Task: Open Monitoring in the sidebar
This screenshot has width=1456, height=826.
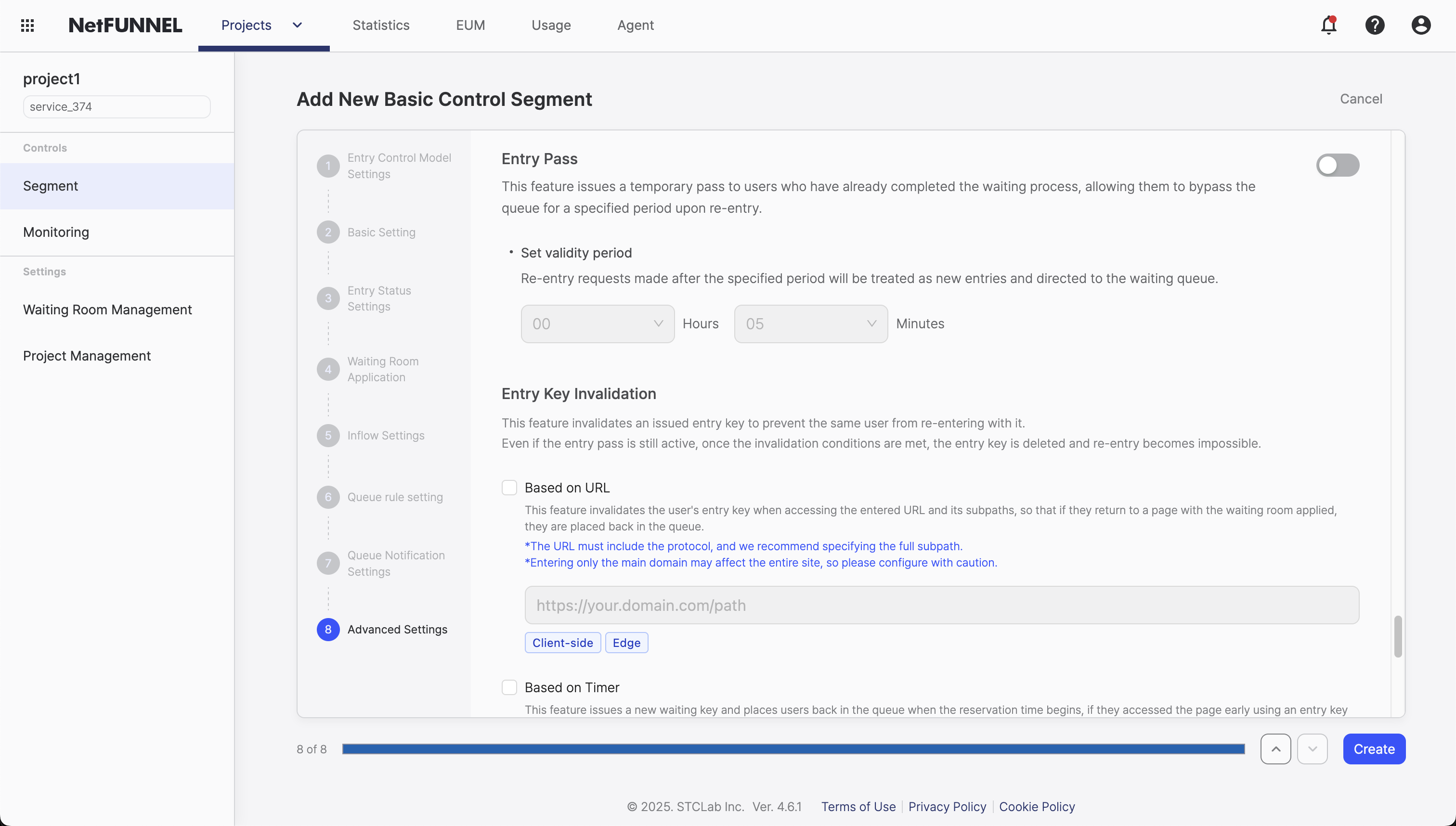Action: point(56,232)
